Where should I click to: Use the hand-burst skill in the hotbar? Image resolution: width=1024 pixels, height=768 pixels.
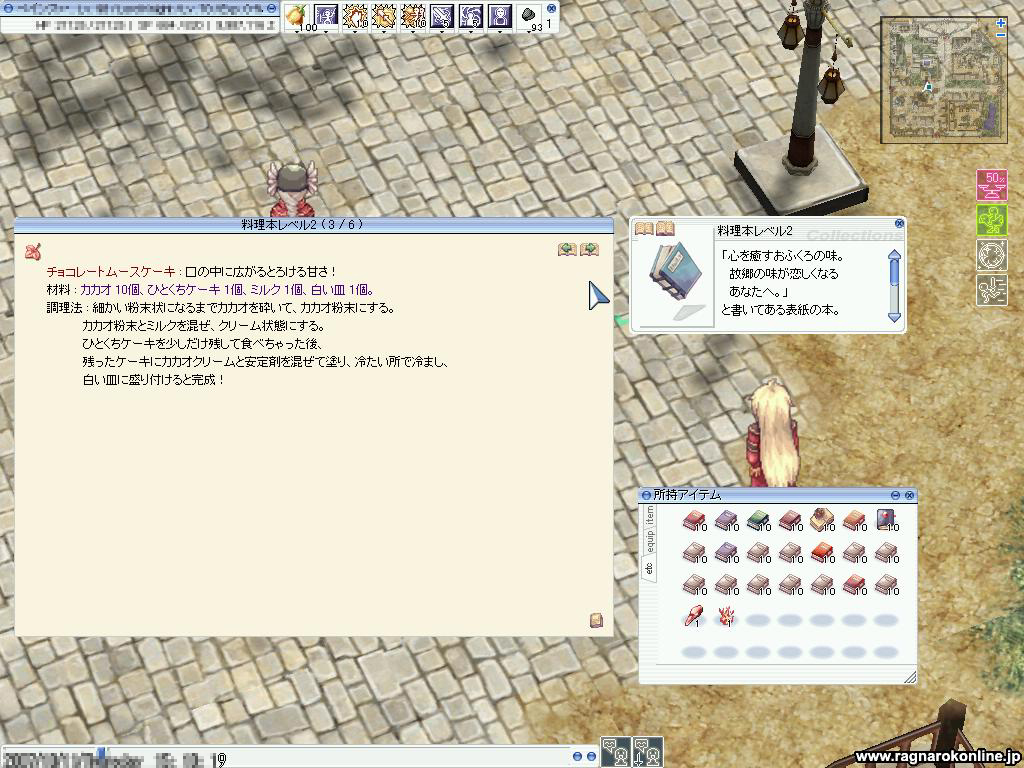(x=355, y=16)
